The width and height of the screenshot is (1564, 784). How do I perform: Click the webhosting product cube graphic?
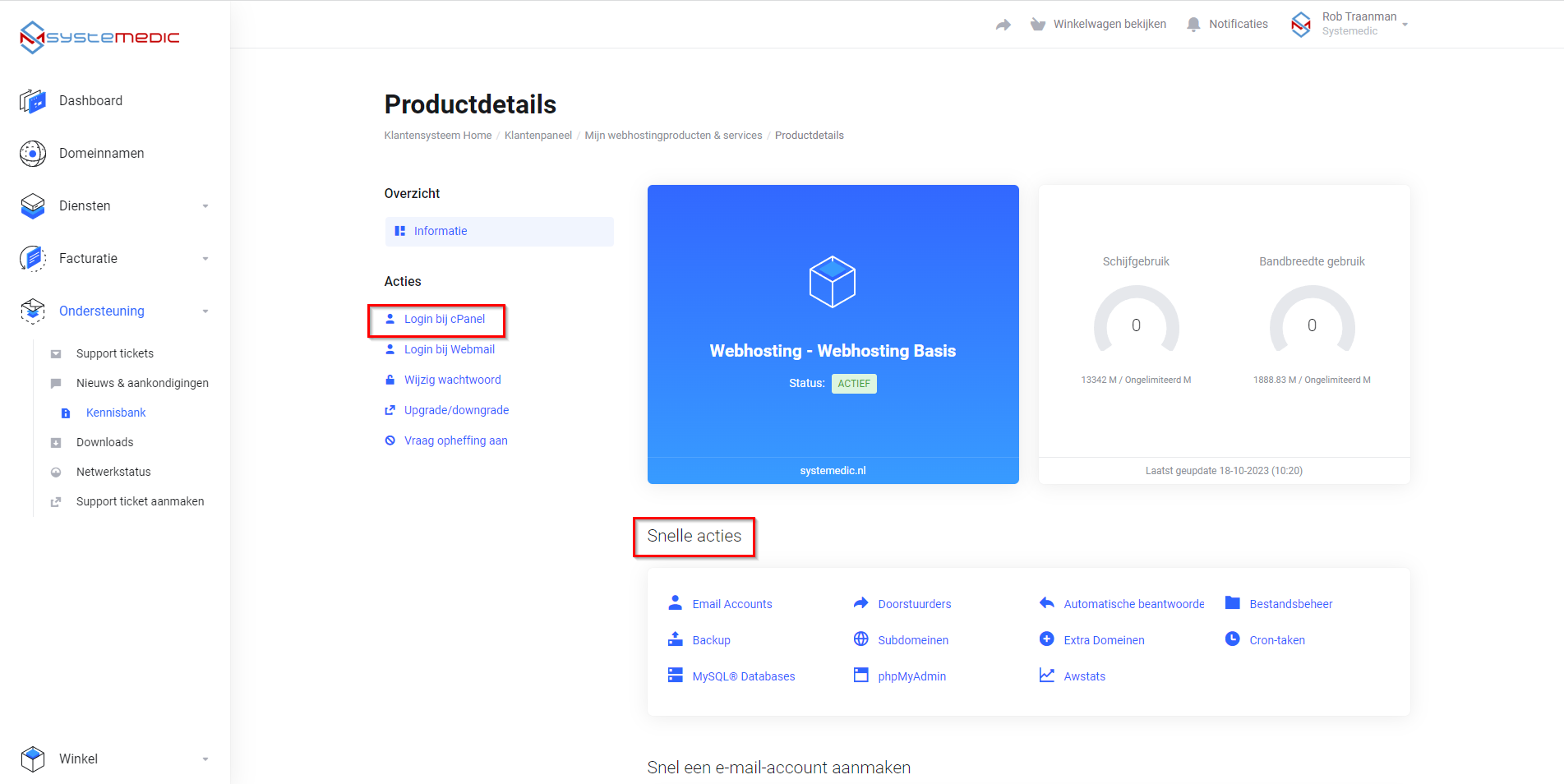(x=833, y=282)
